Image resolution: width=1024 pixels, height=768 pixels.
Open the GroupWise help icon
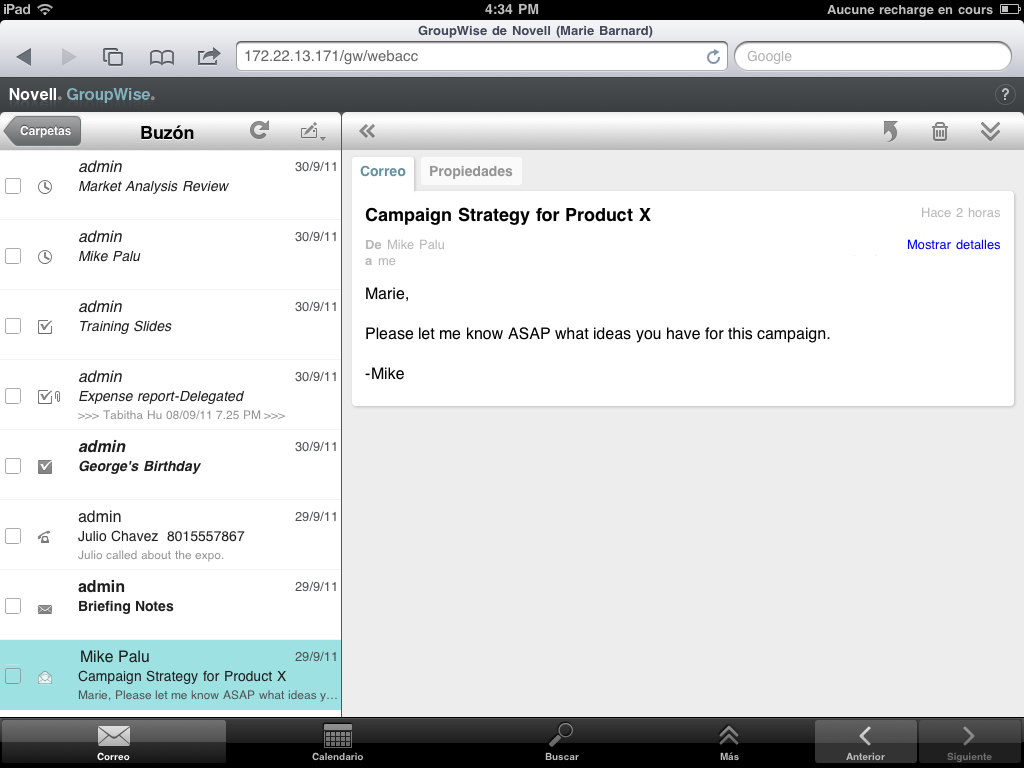1005,95
